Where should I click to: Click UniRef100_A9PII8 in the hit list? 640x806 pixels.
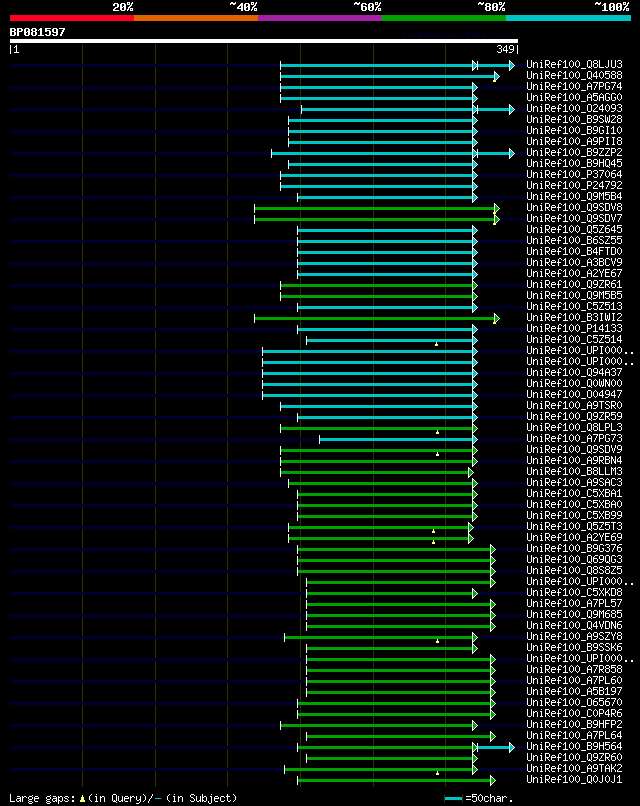[574, 141]
